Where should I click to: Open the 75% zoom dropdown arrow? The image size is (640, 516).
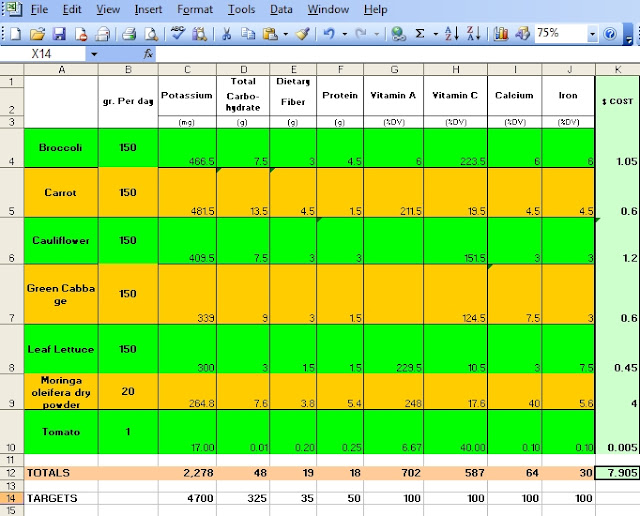click(x=592, y=34)
